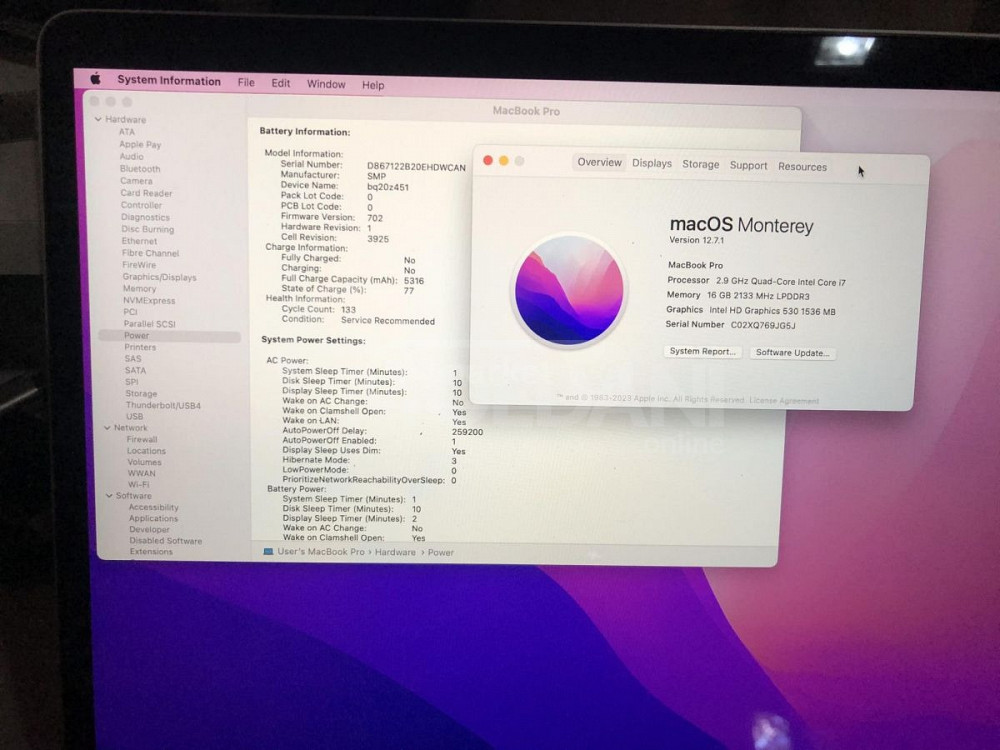Click the System Report button

click(x=704, y=352)
